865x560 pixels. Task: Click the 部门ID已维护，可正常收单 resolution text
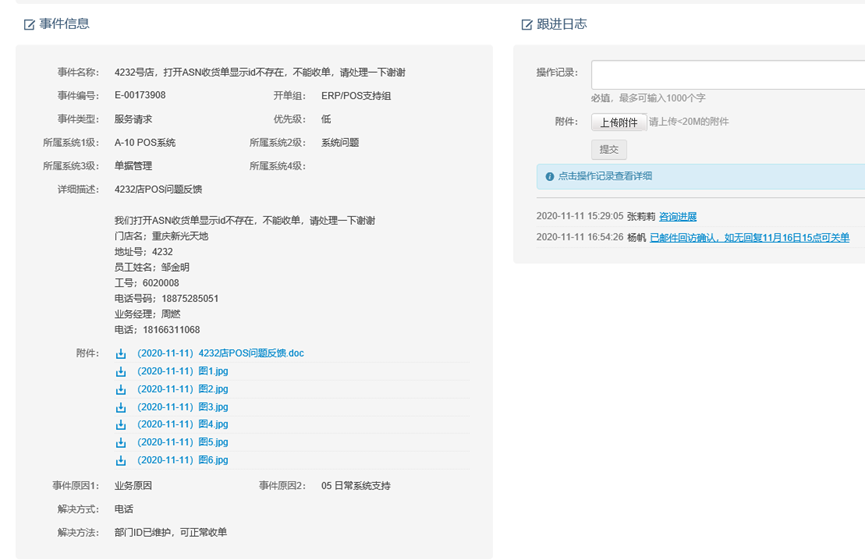(170, 532)
